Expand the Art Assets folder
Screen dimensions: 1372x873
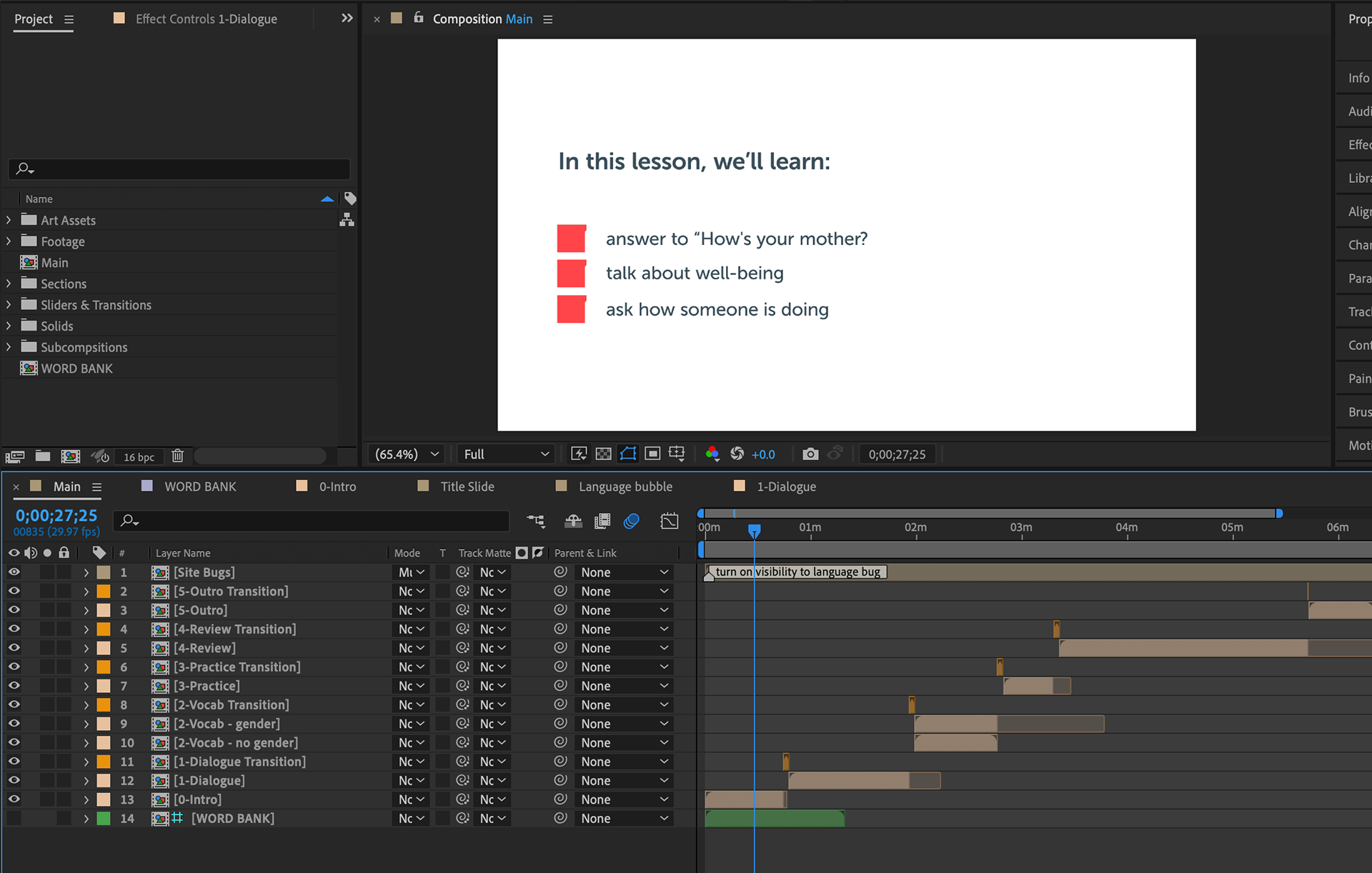tap(9, 220)
